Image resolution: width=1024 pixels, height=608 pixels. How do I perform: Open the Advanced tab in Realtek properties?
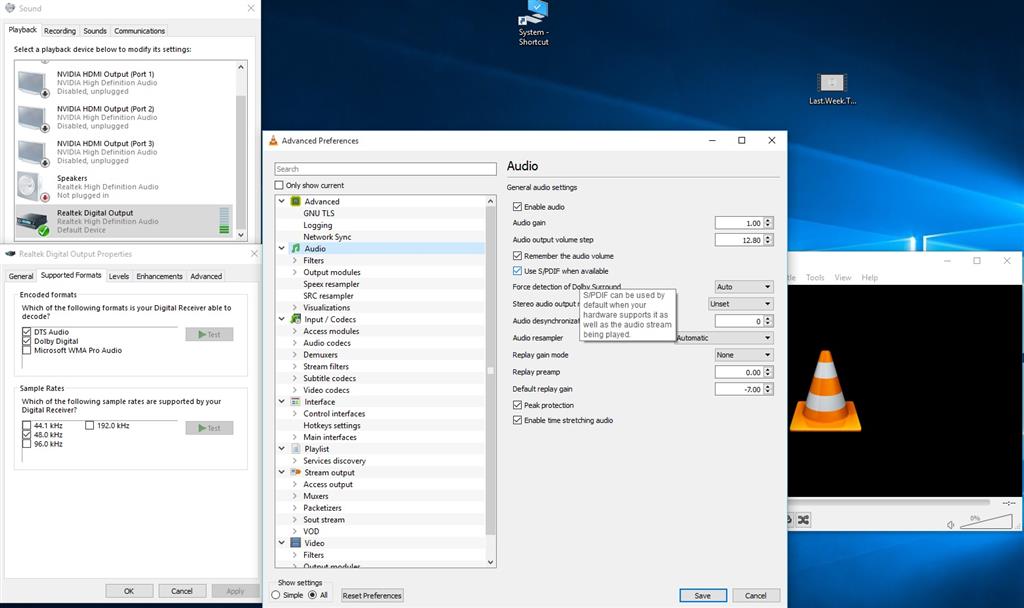206,276
